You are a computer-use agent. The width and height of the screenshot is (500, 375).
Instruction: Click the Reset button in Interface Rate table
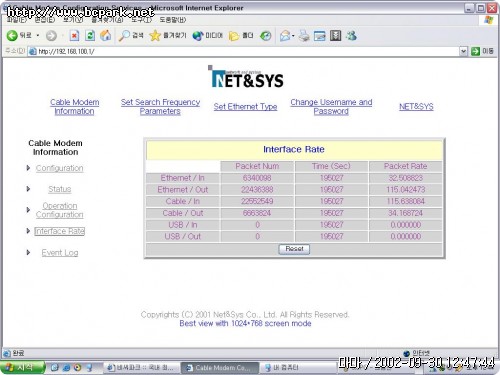294,249
